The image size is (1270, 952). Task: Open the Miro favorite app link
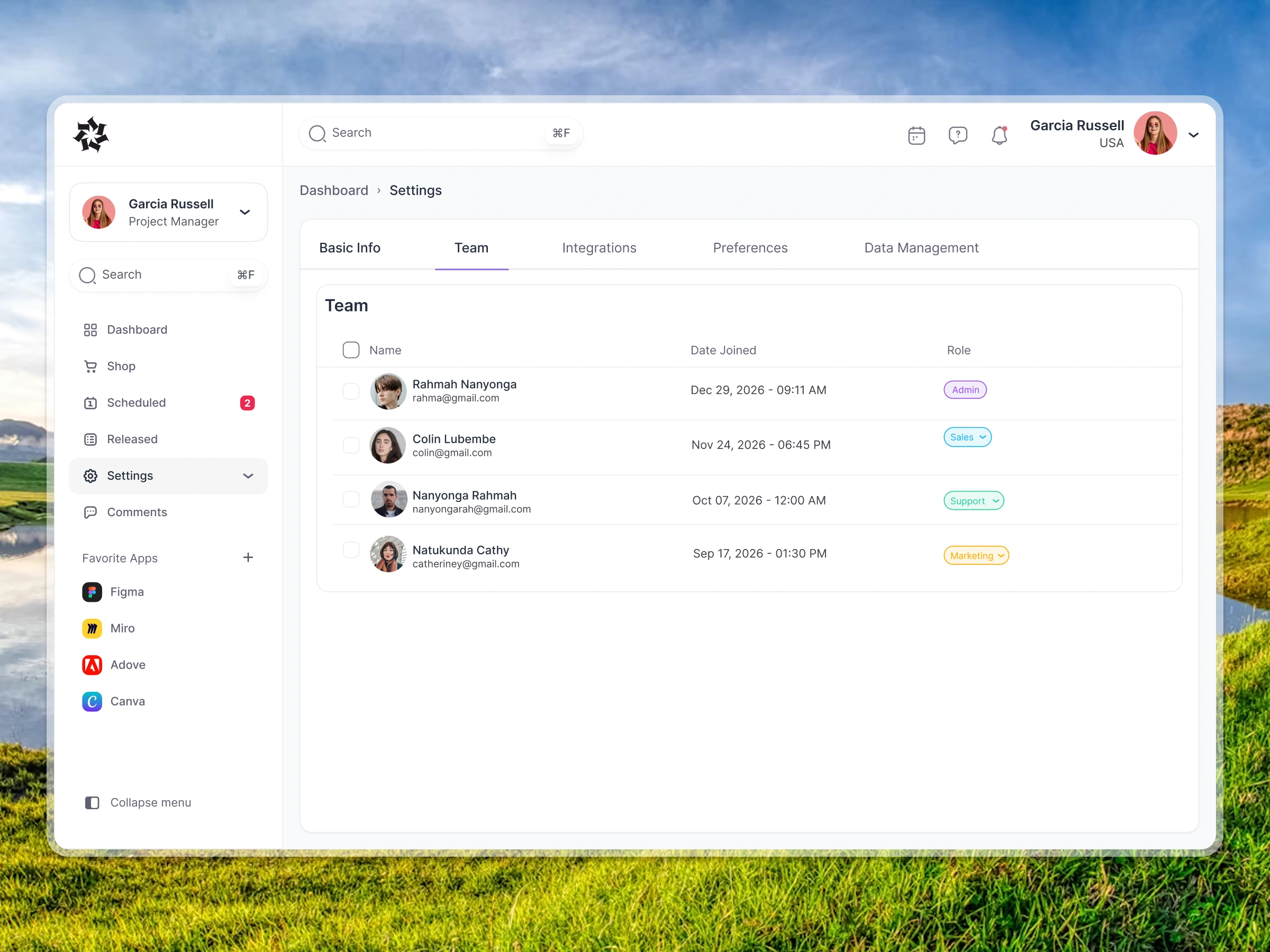click(x=122, y=628)
